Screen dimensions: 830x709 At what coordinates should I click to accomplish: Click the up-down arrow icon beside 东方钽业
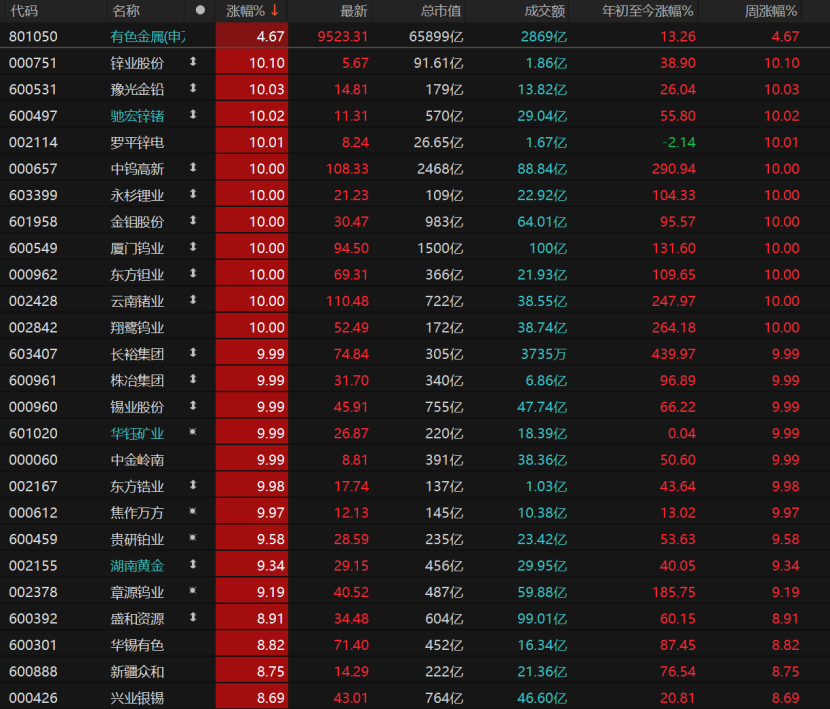point(193,274)
